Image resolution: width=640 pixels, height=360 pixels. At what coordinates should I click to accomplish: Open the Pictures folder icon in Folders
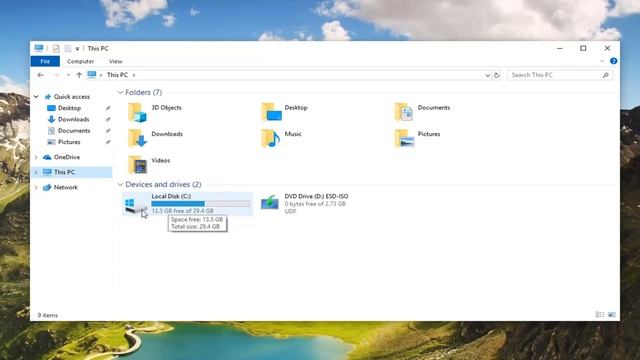point(404,138)
